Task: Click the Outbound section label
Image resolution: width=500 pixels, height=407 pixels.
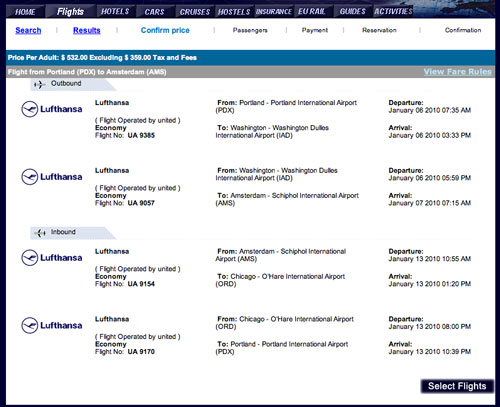Action: click(66, 83)
